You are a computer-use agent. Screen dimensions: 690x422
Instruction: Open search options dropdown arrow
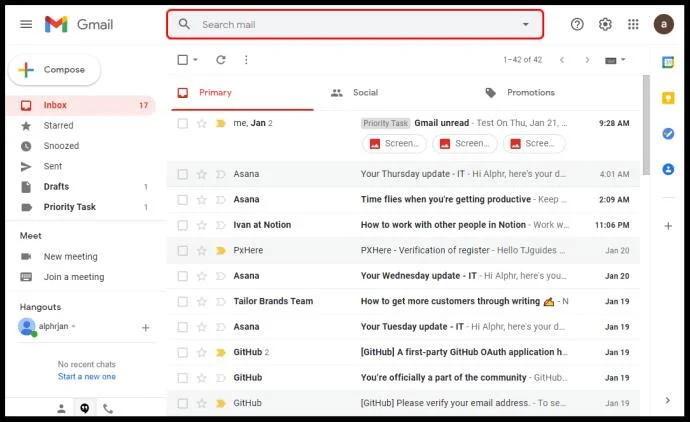tap(525, 24)
